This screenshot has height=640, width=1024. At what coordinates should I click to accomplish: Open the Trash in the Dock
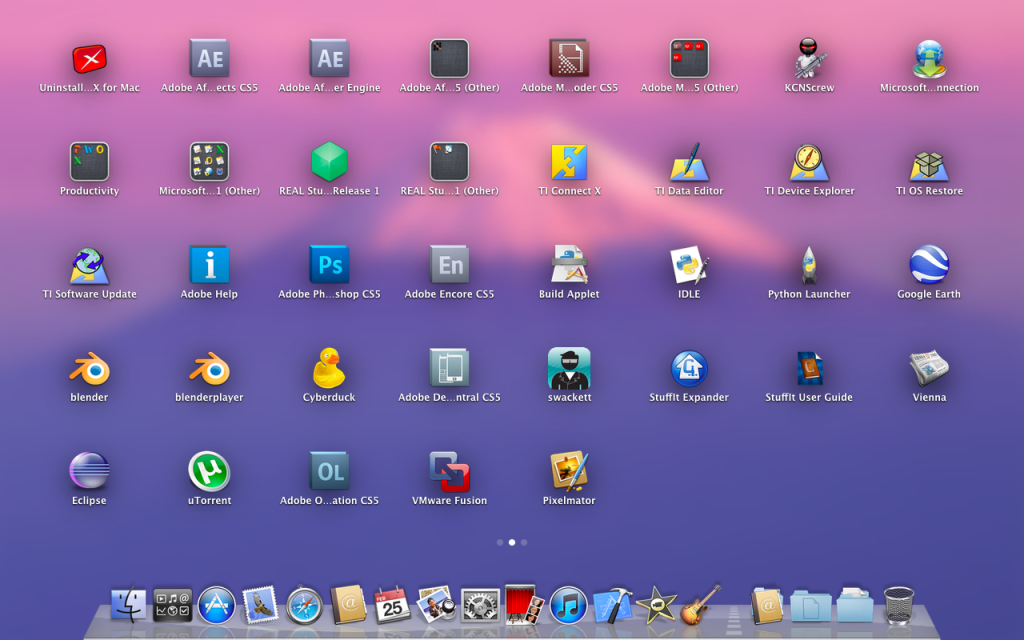pos(899,605)
